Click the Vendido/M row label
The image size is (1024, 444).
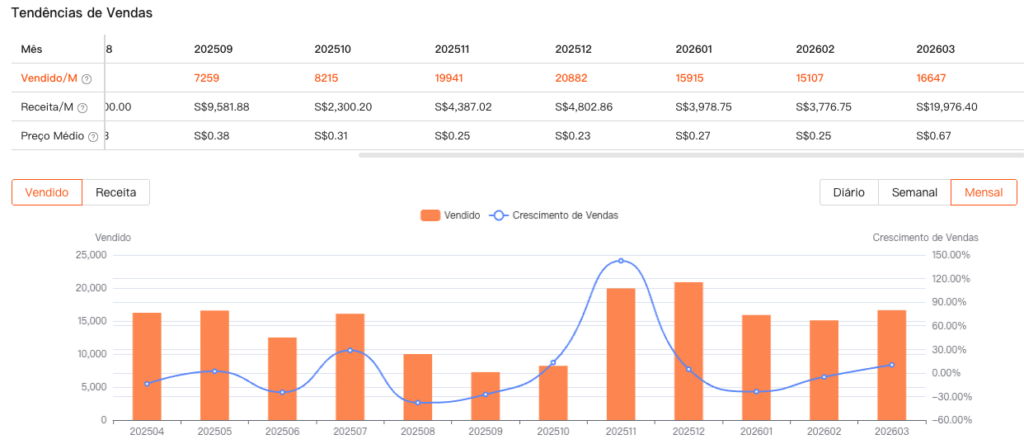pos(48,79)
